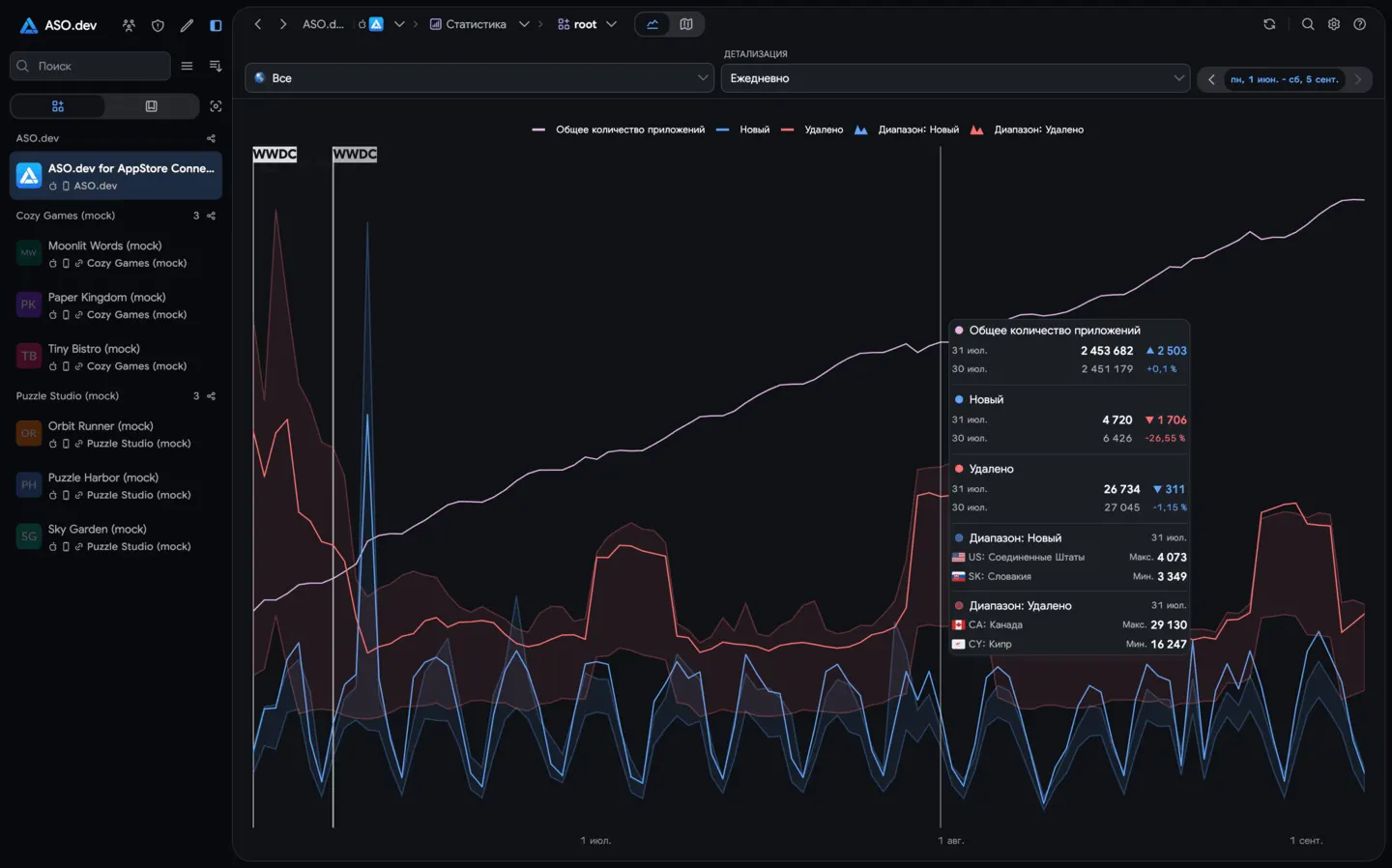Share the Puzzle Studio (mock) group

(211, 396)
